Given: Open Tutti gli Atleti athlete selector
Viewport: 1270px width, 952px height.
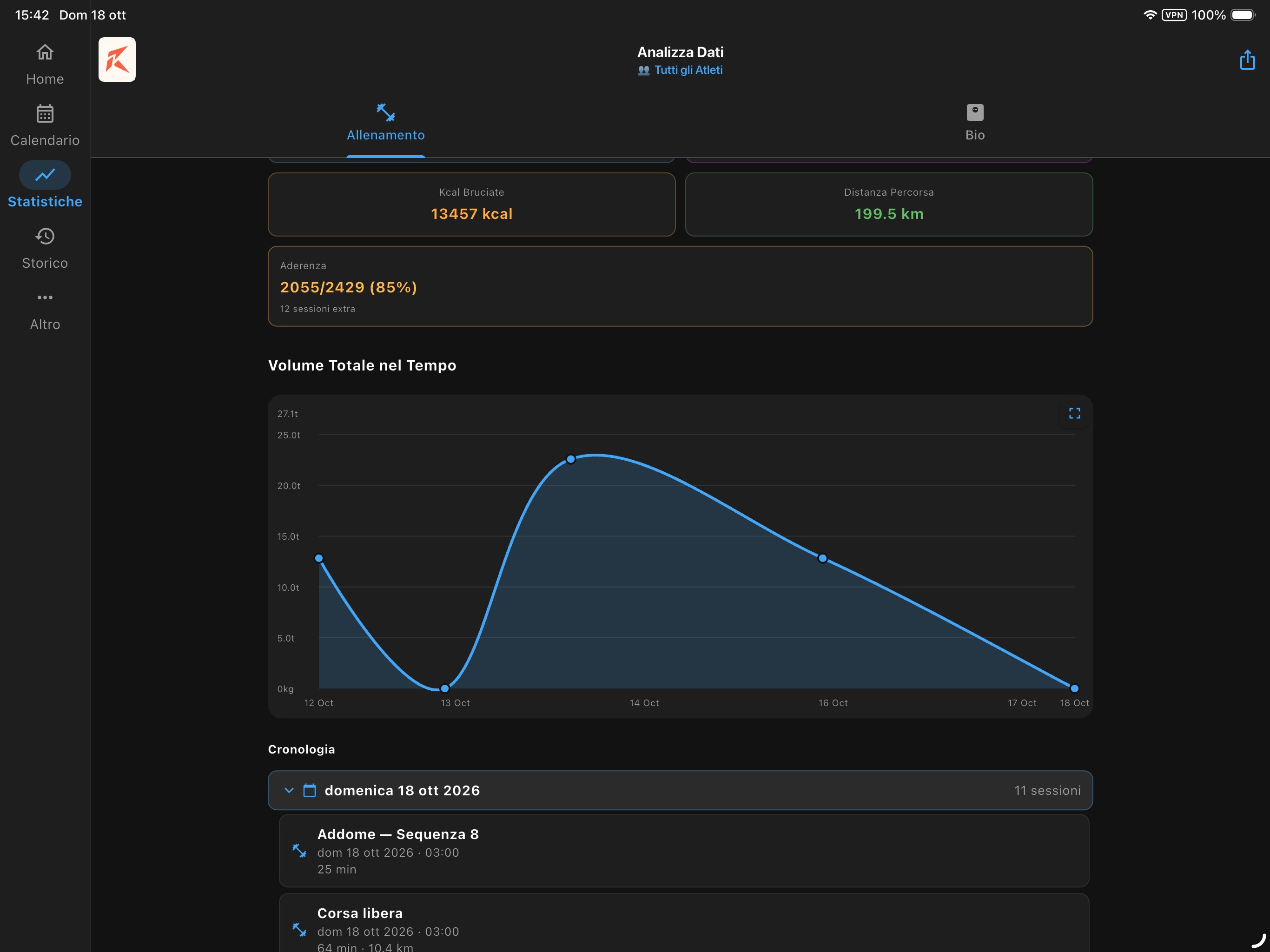Looking at the screenshot, I should [x=681, y=70].
